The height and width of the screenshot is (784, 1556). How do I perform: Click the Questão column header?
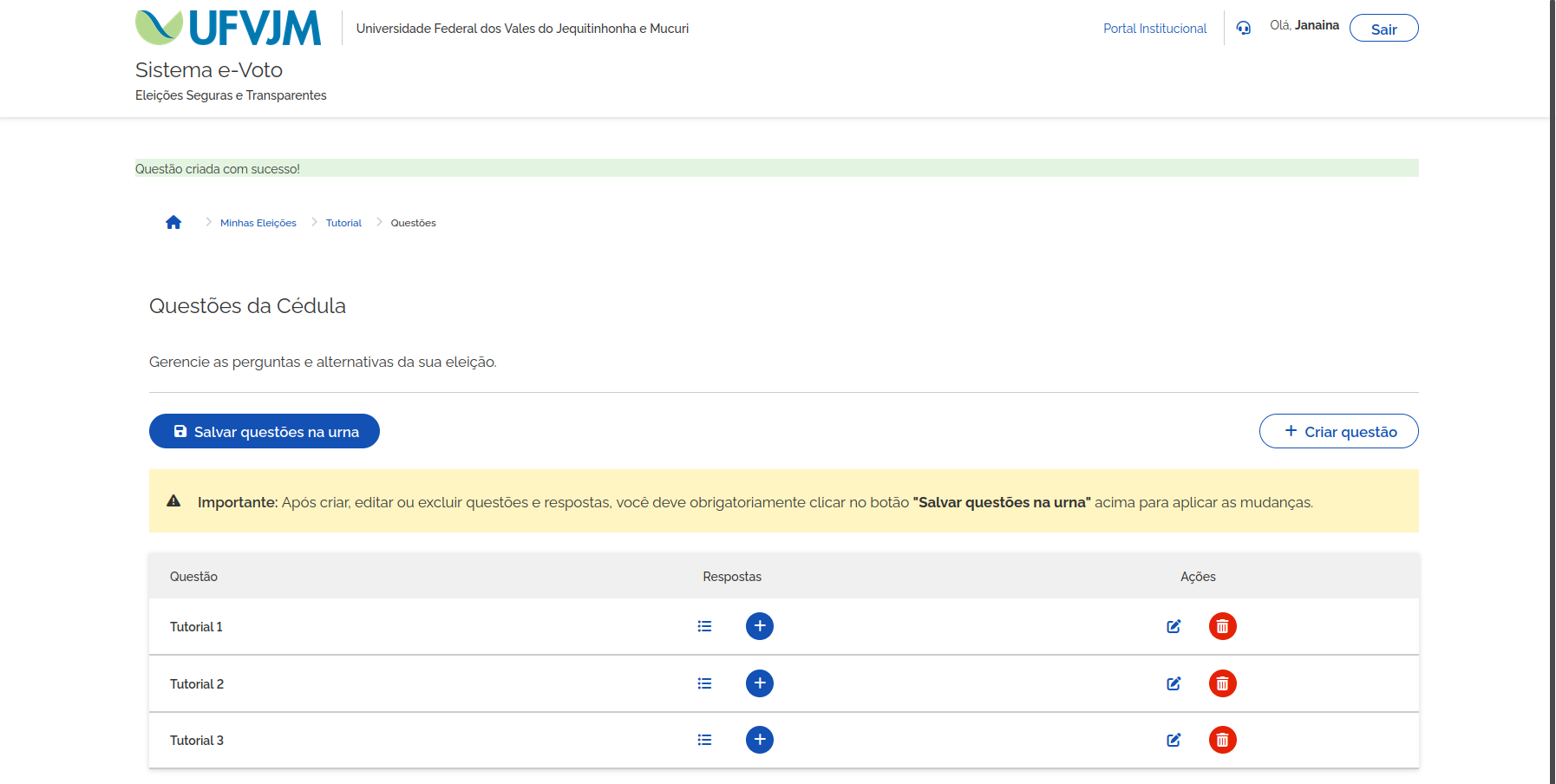(193, 577)
